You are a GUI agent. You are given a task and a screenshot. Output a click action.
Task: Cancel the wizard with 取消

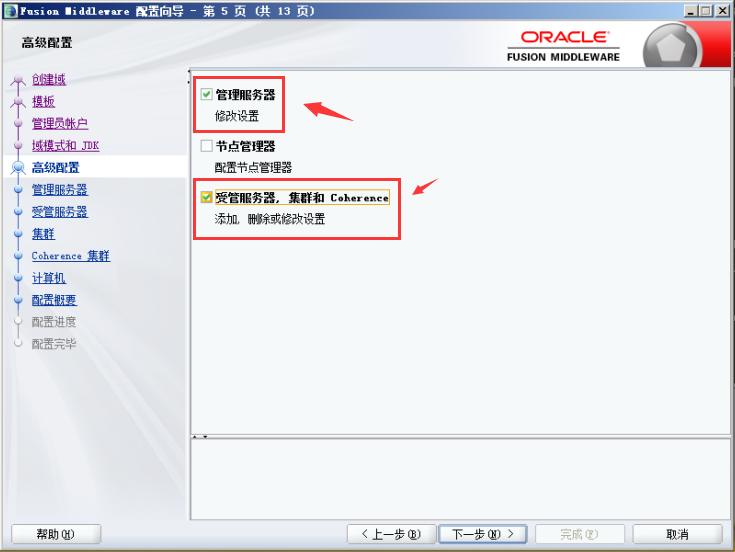pos(677,534)
